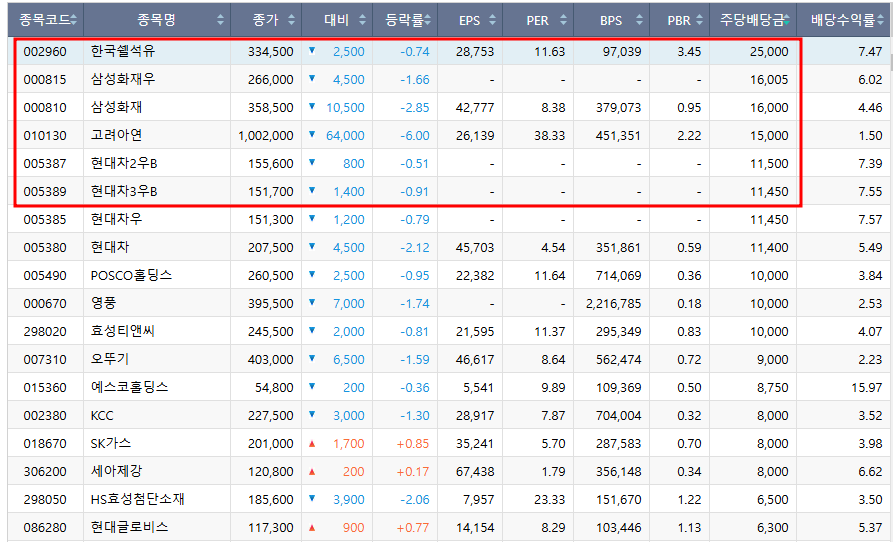Click SK가스 red up-arrow indicator

point(312,444)
